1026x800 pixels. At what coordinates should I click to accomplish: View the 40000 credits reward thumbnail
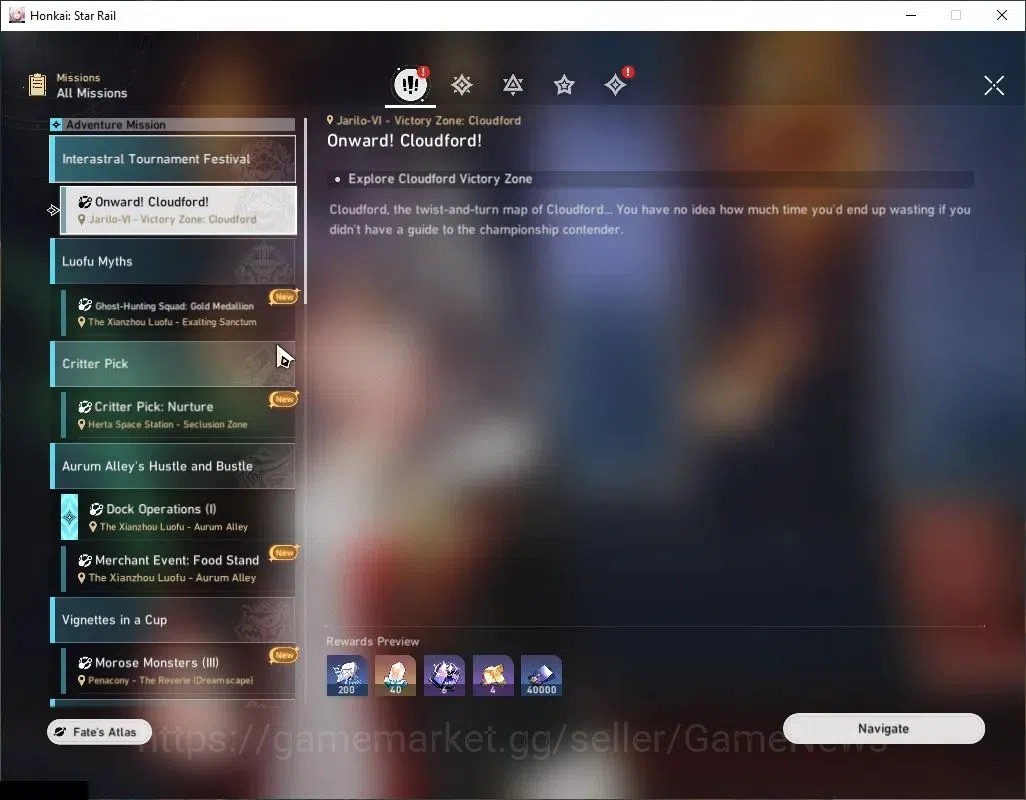[541, 675]
